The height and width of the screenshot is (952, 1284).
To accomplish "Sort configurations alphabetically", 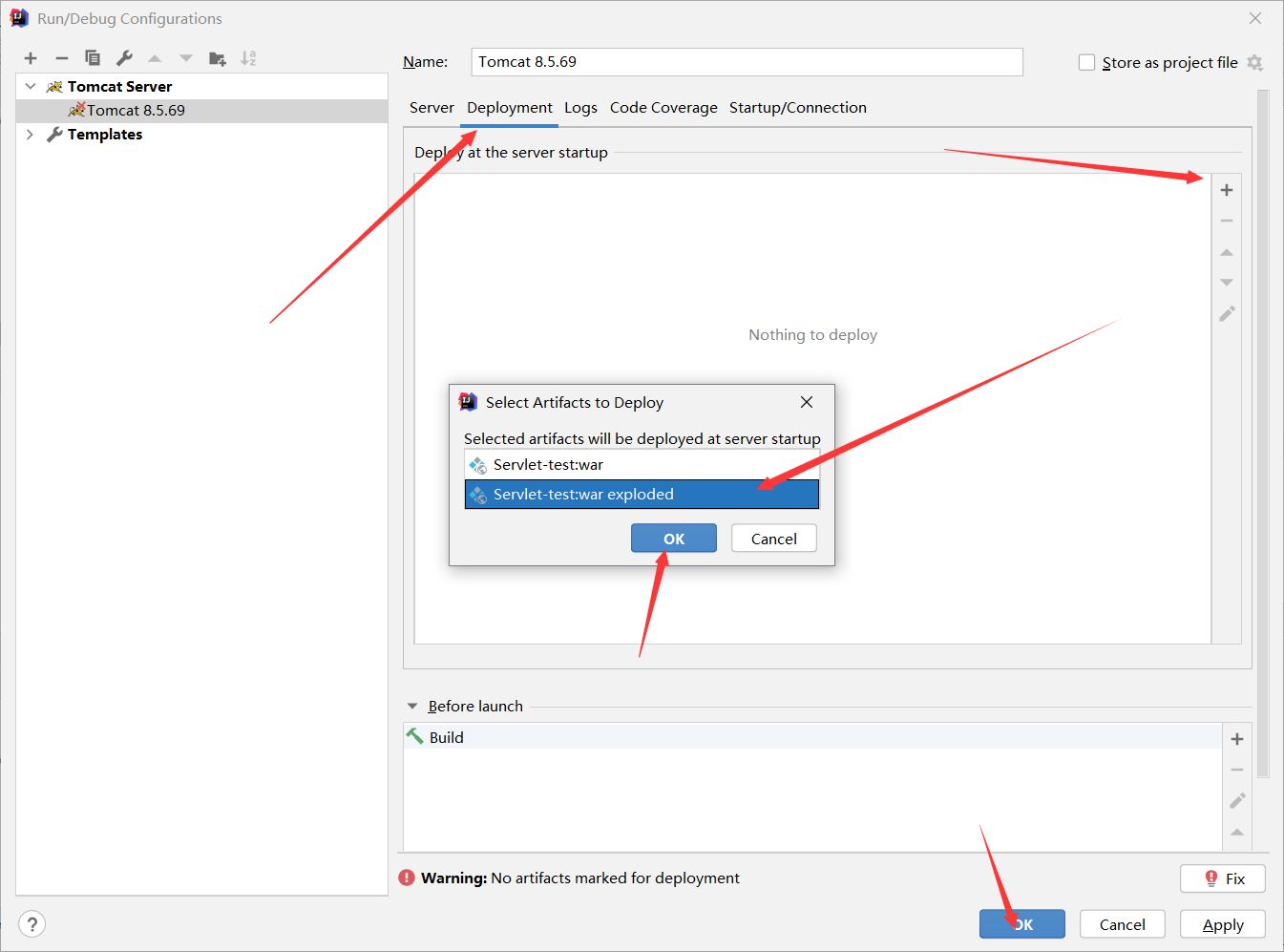I will [248, 58].
